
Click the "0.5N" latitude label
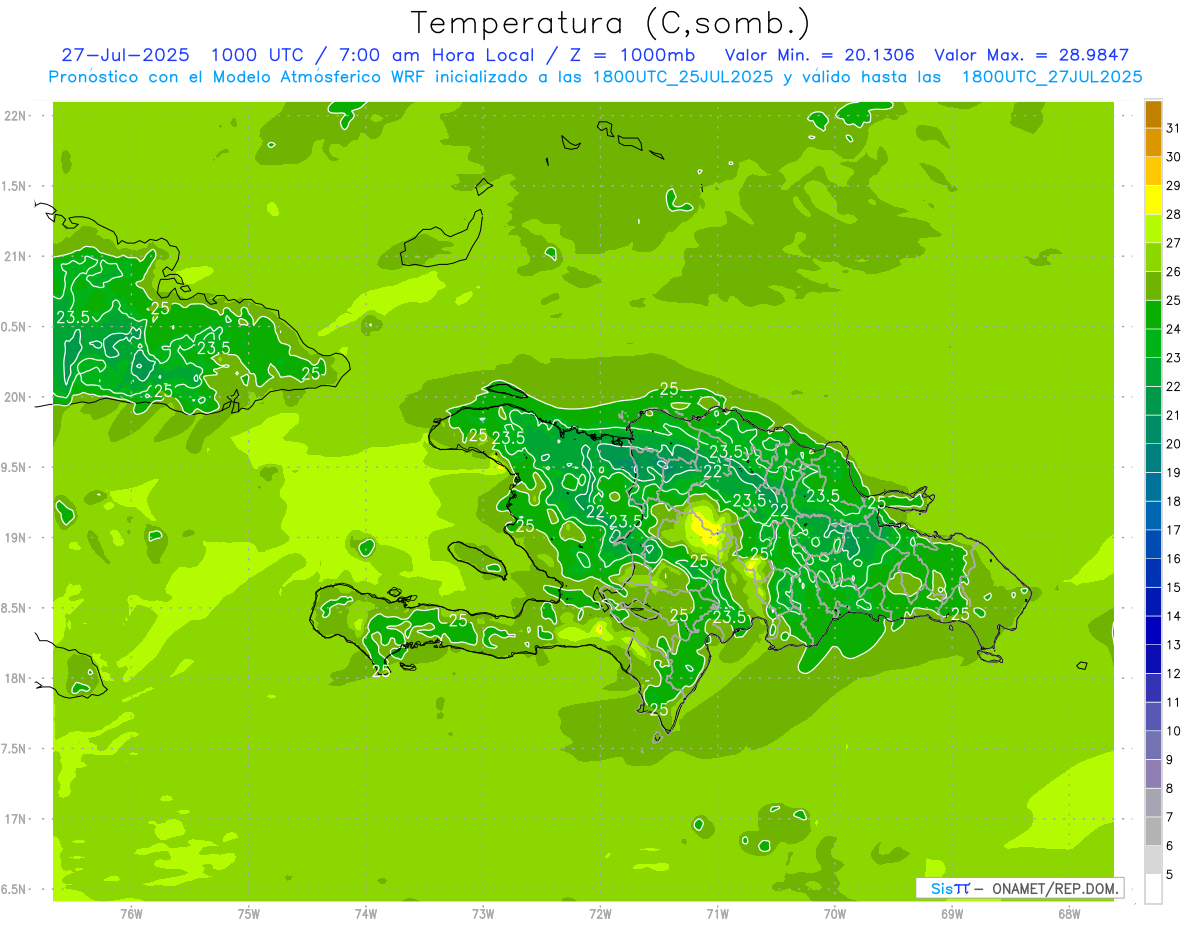click(x=15, y=327)
